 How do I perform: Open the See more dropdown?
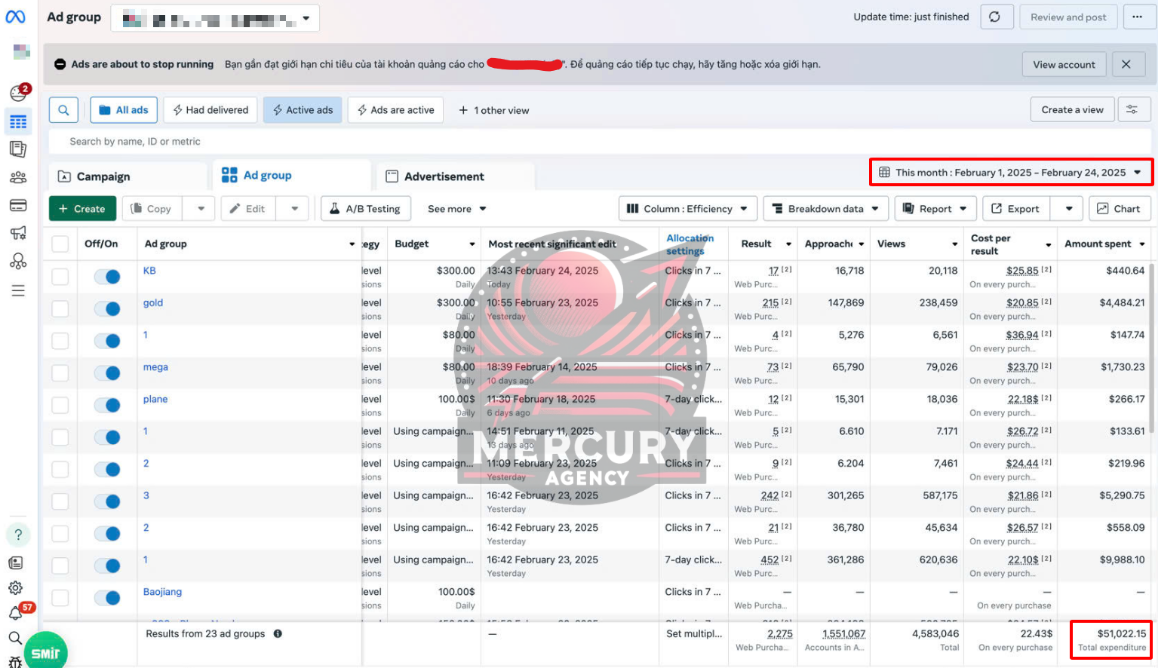tap(457, 209)
